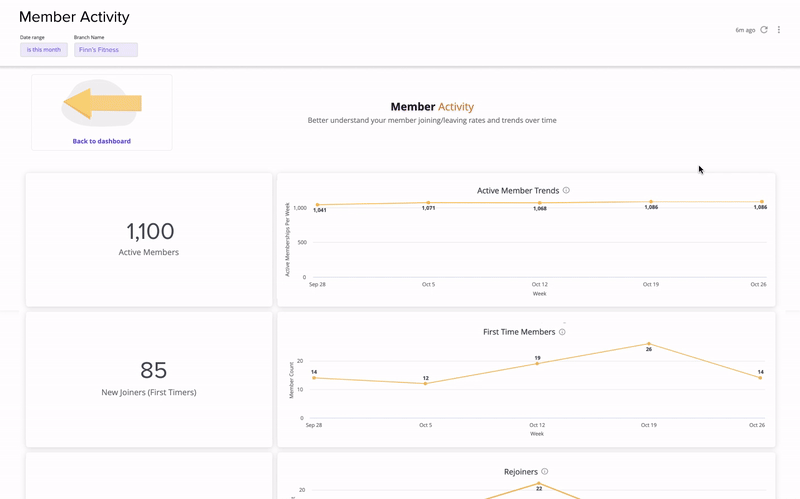Select the 22 peak point on Rejoiners chart
The image size is (800, 499).
click(x=539, y=483)
